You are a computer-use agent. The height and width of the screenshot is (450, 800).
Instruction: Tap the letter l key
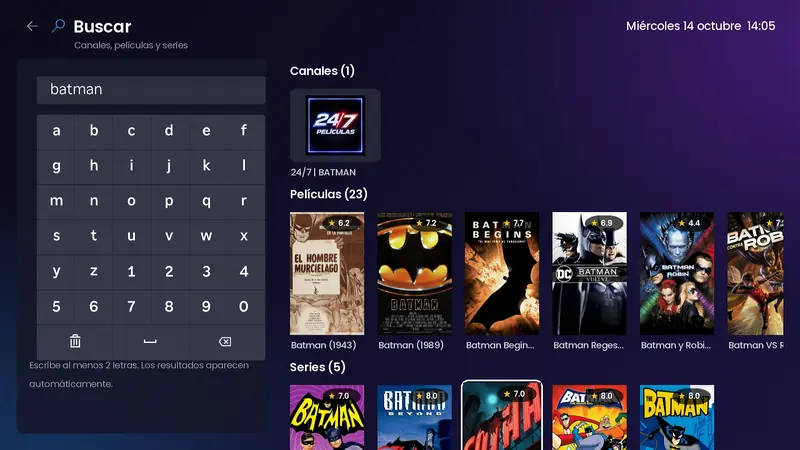[244, 166]
